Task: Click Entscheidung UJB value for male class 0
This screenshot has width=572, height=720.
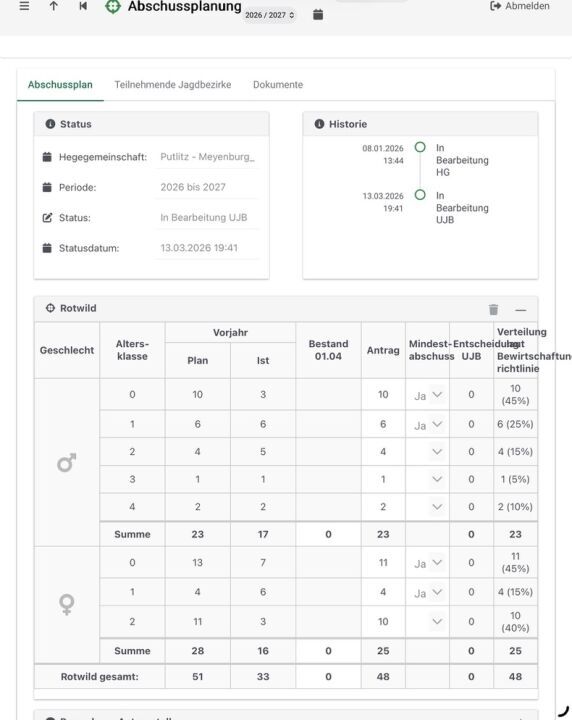Action: coord(471,394)
